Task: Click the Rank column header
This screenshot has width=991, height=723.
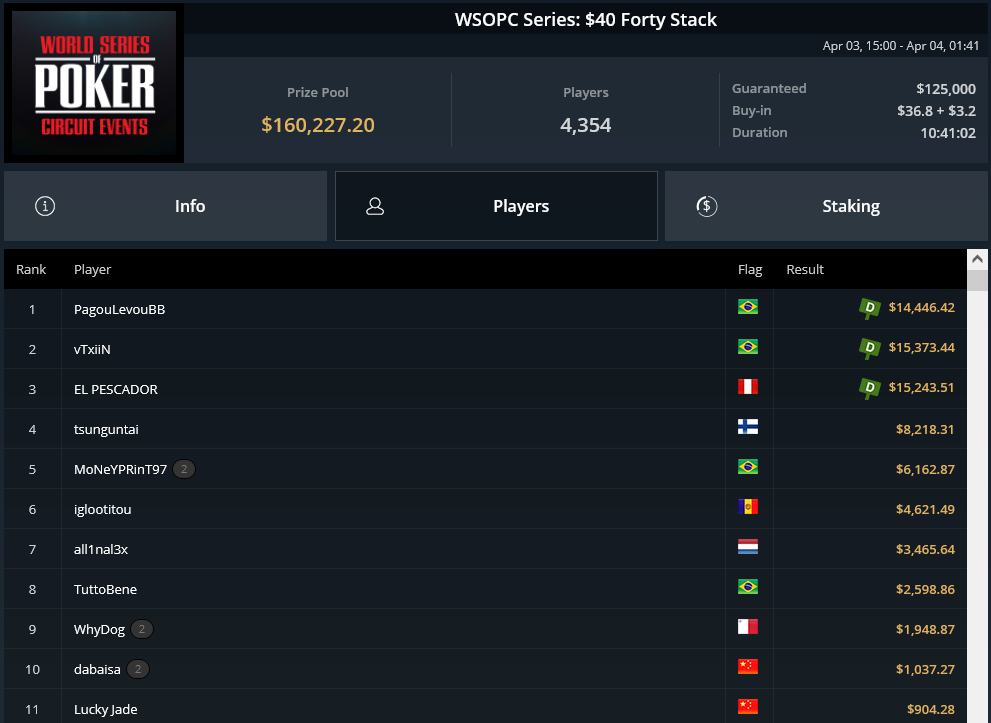Action: (x=31, y=269)
